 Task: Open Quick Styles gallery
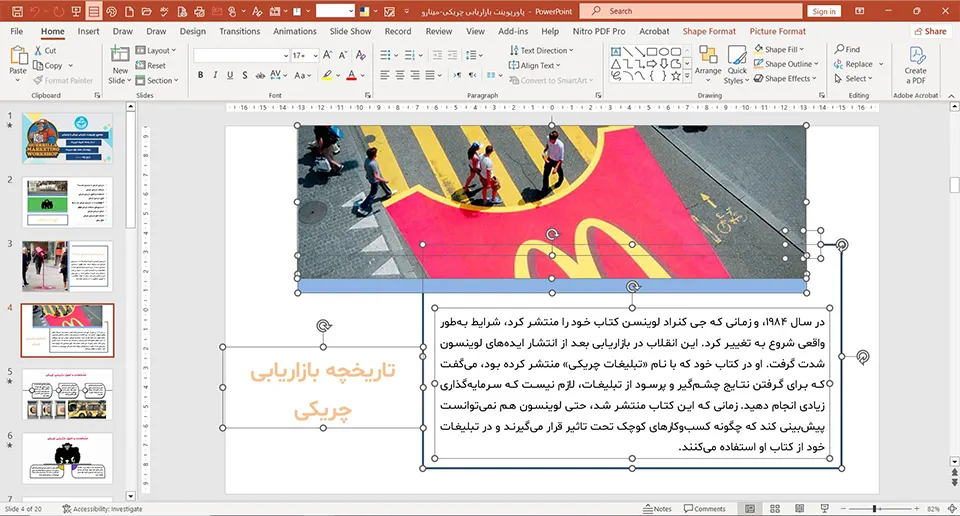click(x=737, y=65)
